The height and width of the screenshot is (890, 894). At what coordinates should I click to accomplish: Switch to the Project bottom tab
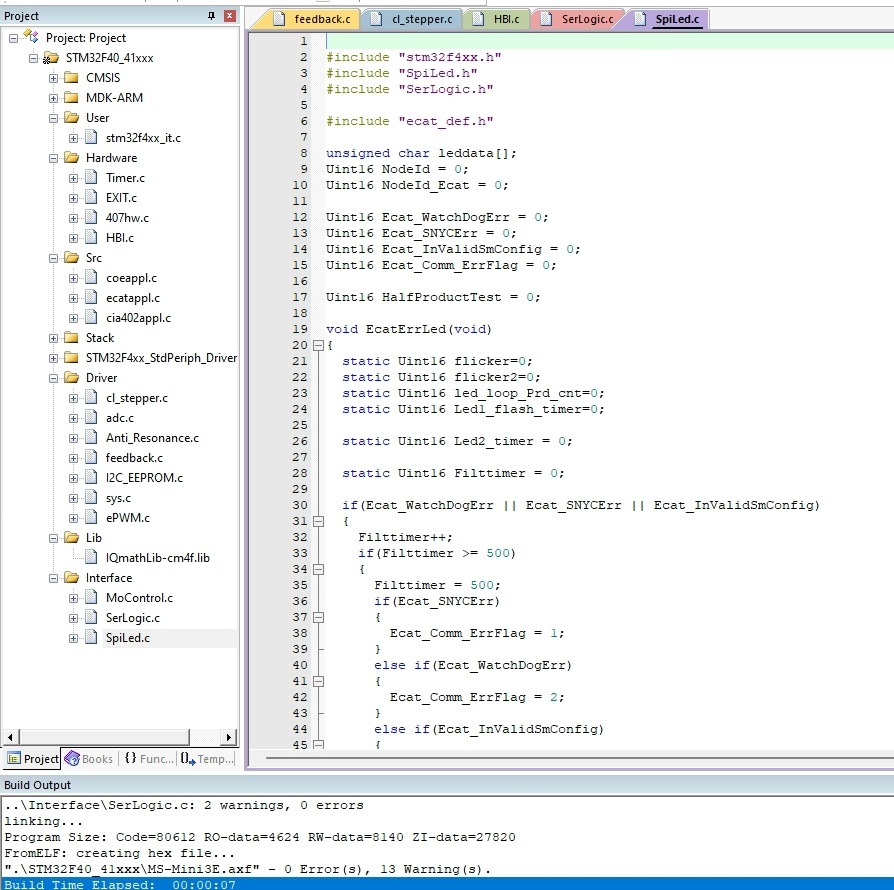(x=33, y=759)
